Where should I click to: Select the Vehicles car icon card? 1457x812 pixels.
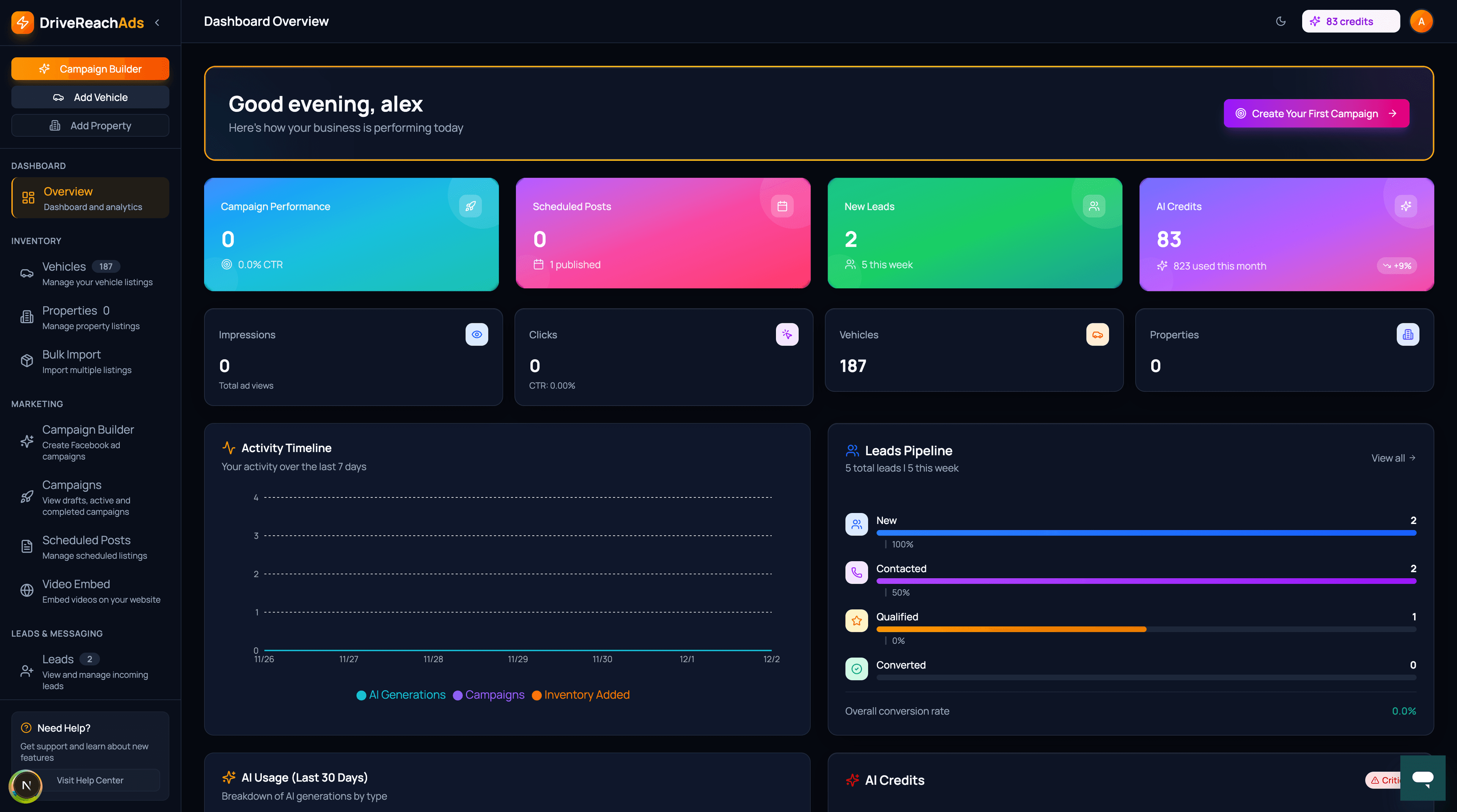1098,334
